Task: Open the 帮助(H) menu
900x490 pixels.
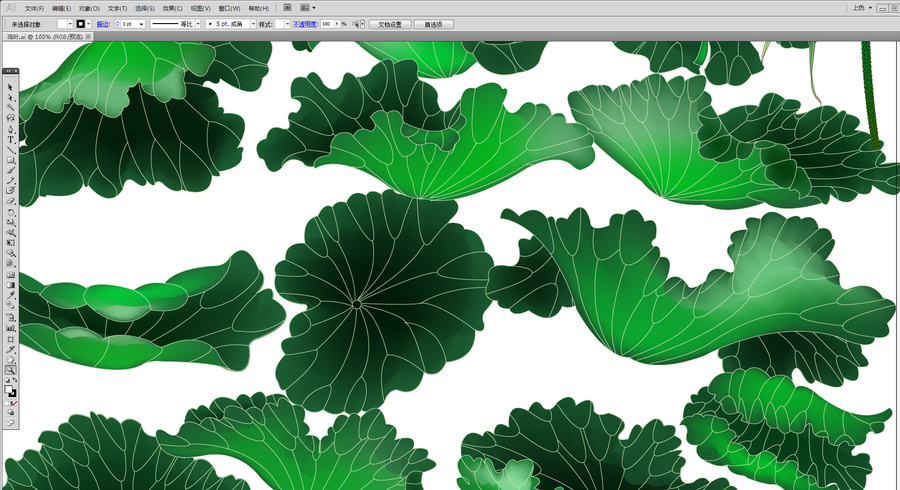Action: 258,9
